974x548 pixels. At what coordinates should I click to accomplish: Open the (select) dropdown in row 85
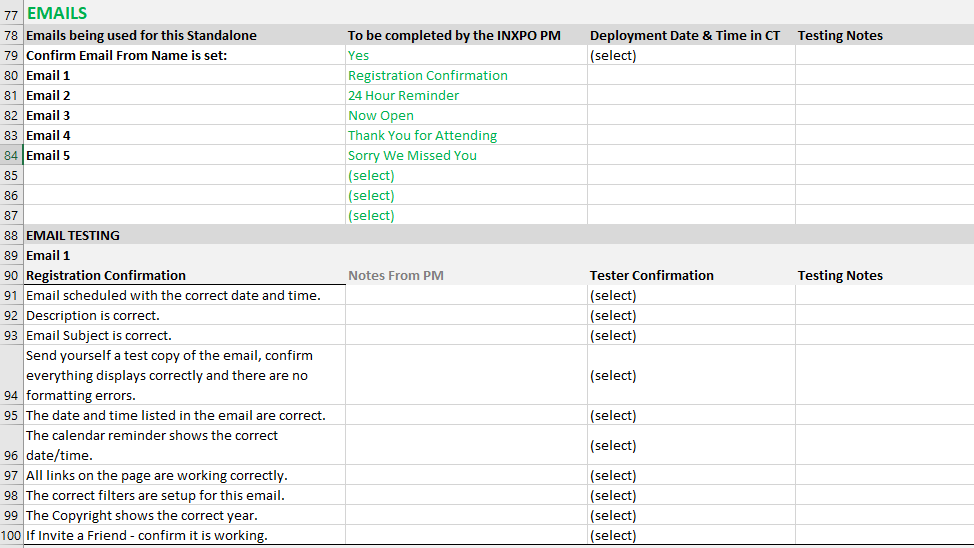[371, 175]
